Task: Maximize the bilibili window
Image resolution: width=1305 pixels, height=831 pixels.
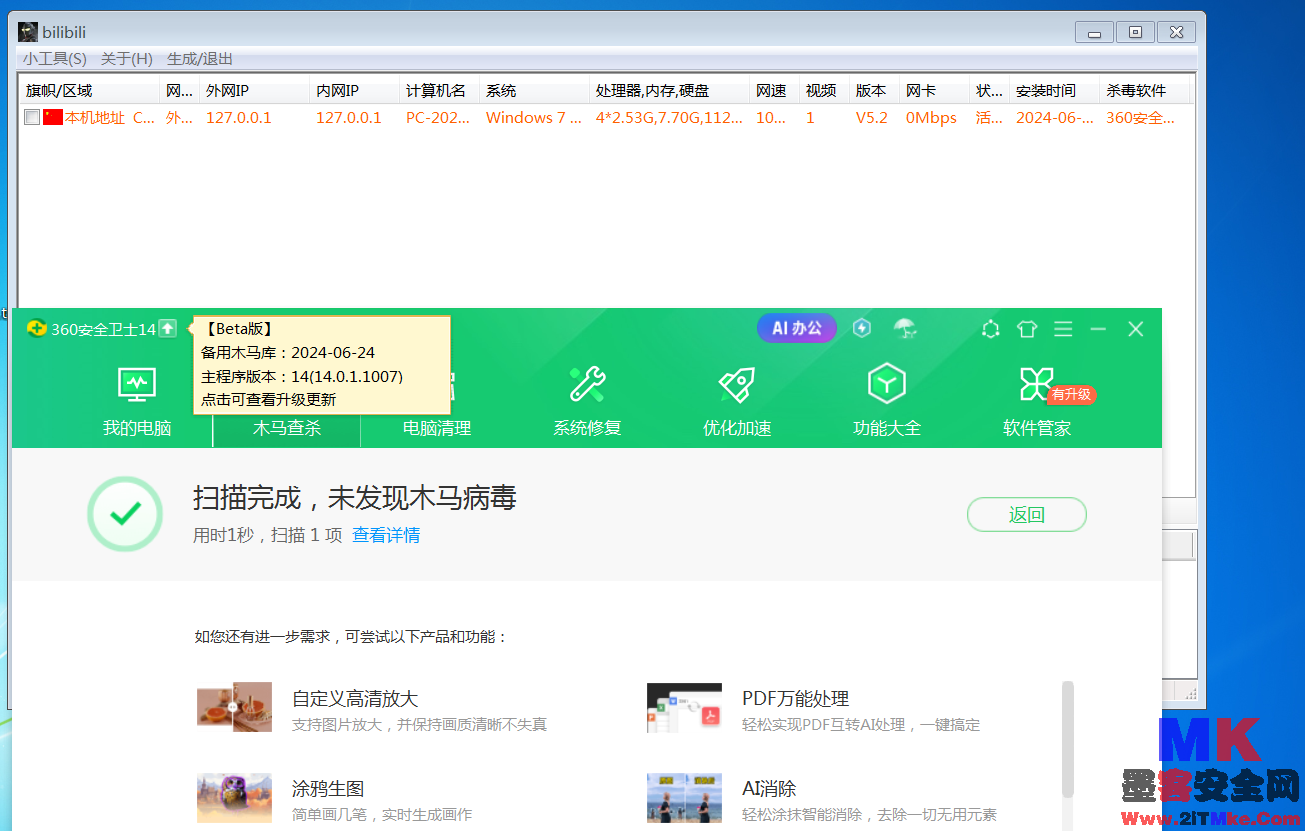Action: [1135, 32]
